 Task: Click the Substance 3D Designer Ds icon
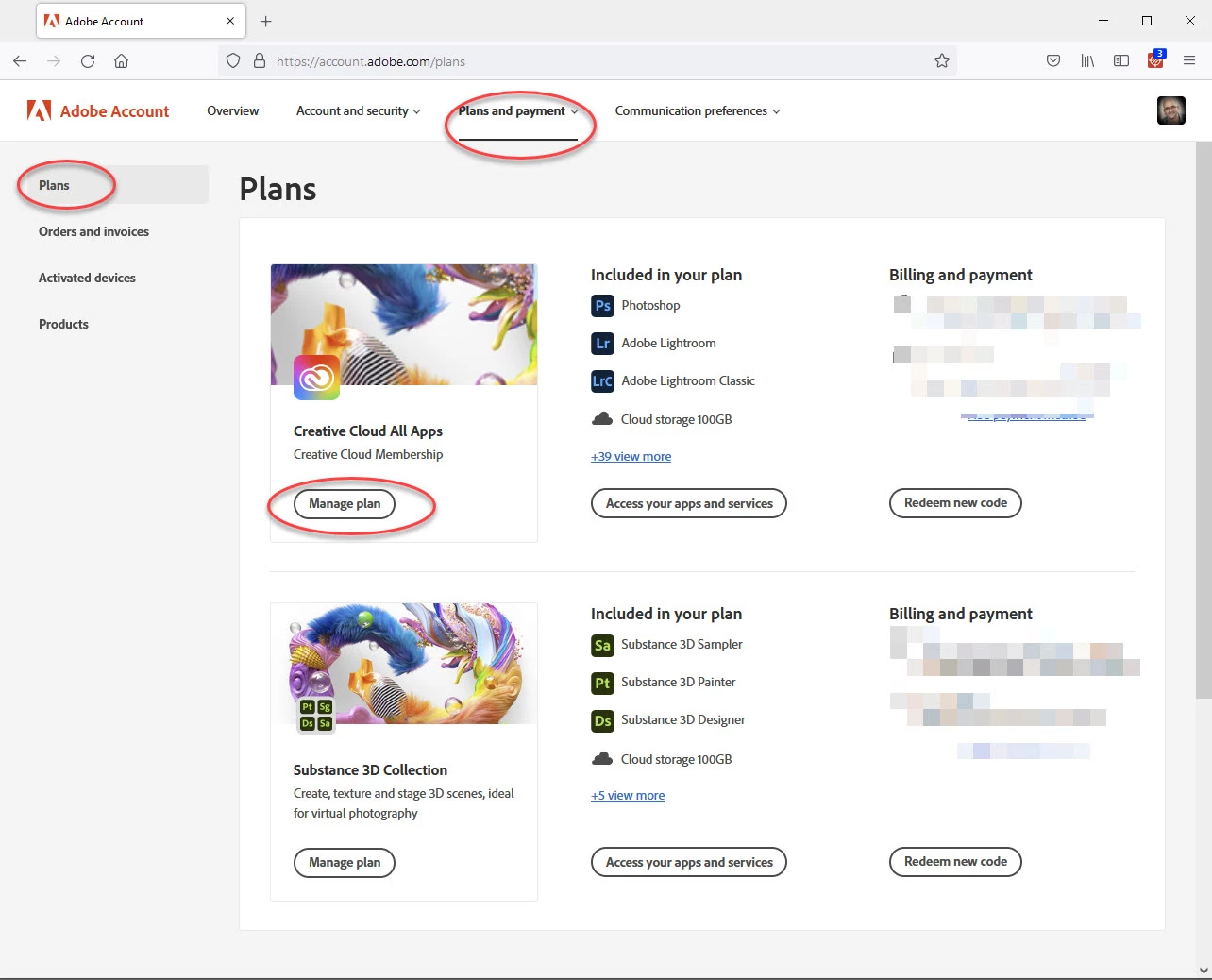tap(602, 720)
